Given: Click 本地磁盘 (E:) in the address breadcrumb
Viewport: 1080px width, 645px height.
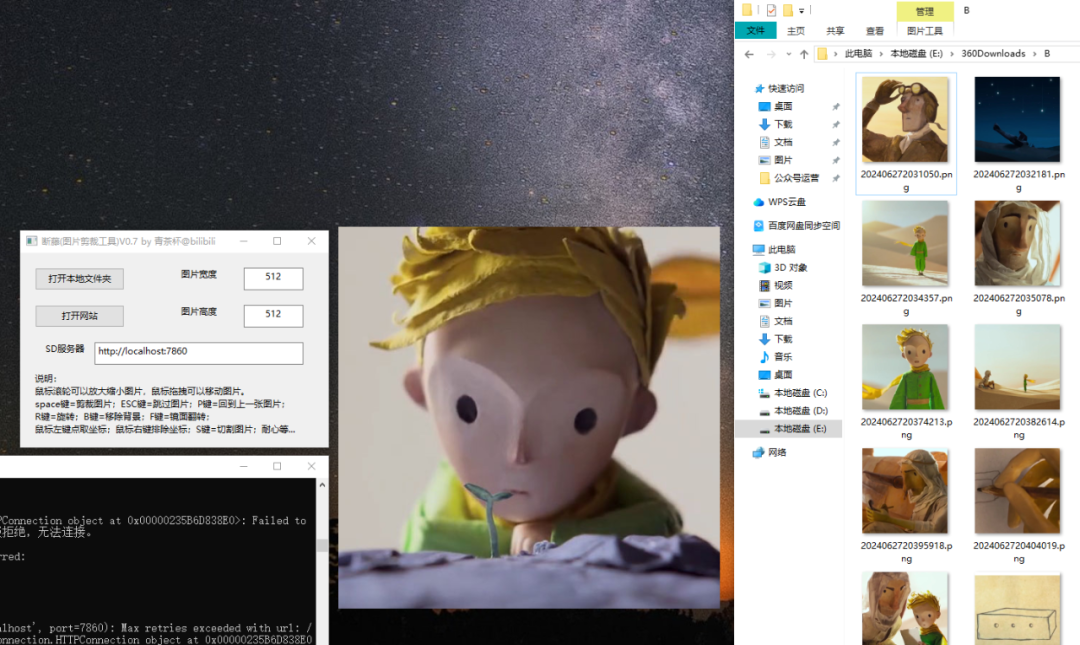Looking at the screenshot, I should point(916,54).
